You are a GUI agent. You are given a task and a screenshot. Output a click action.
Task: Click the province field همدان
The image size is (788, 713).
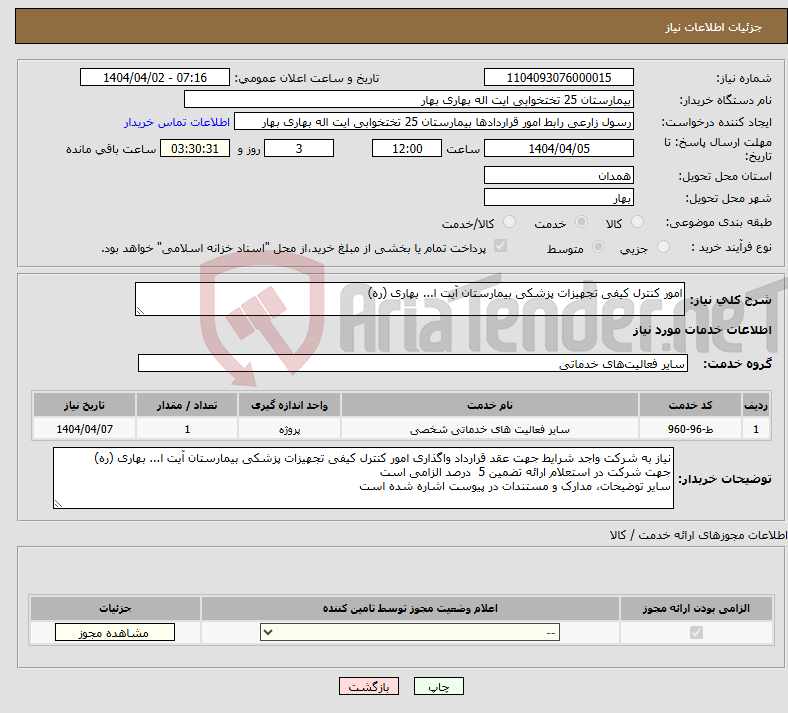point(558,175)
